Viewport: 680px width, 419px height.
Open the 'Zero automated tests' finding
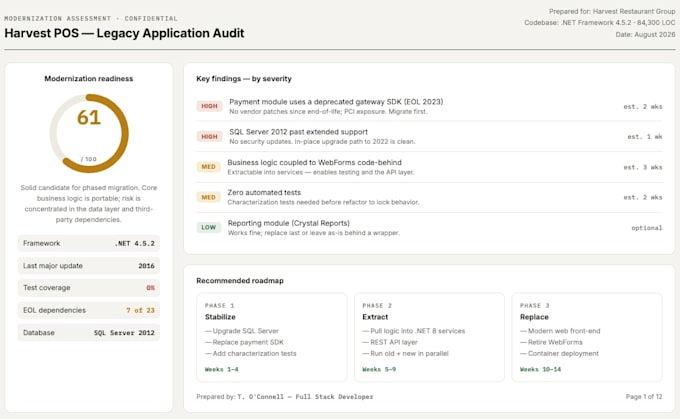point(264,193)
